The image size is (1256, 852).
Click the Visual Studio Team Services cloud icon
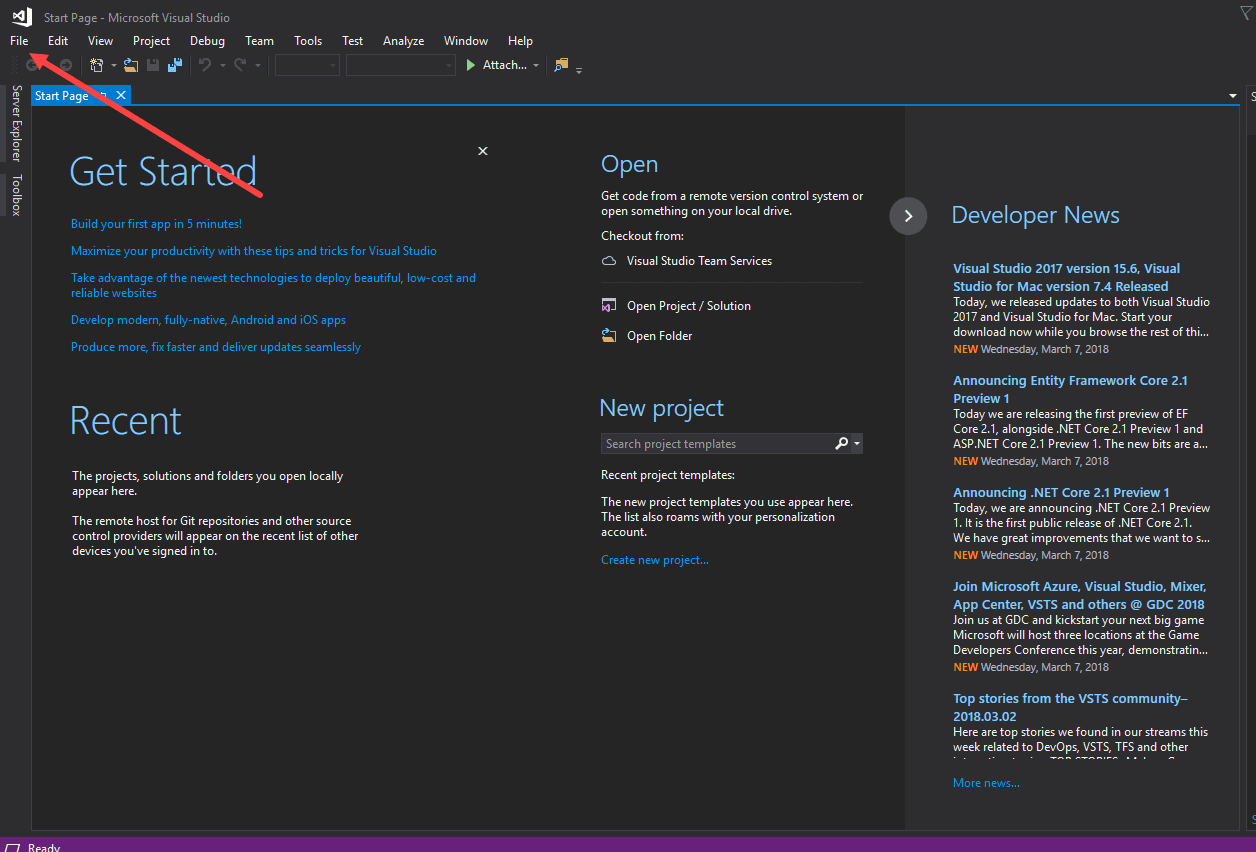608,260
